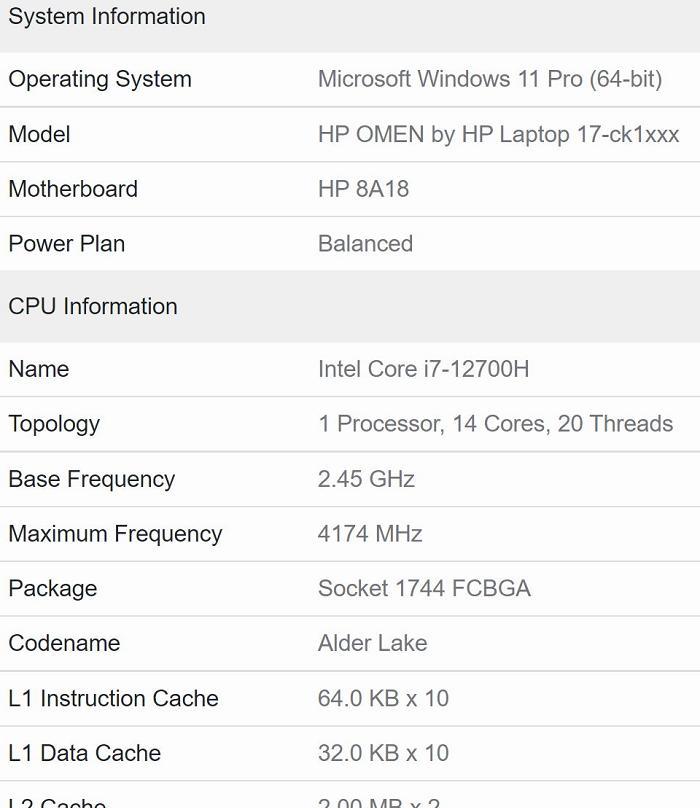The height and width of the screenshot is (808, 700).
Task: Select the Operating System label
Action: 100,79
